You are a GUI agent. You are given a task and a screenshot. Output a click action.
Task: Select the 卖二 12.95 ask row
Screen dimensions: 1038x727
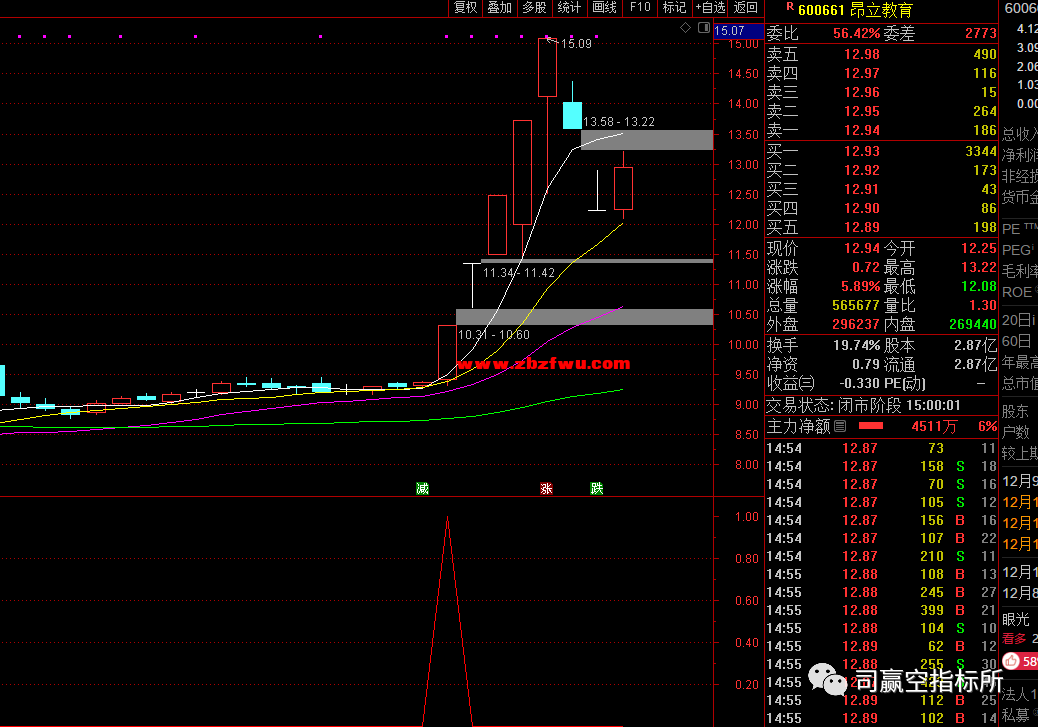click(x=881, y=111)
